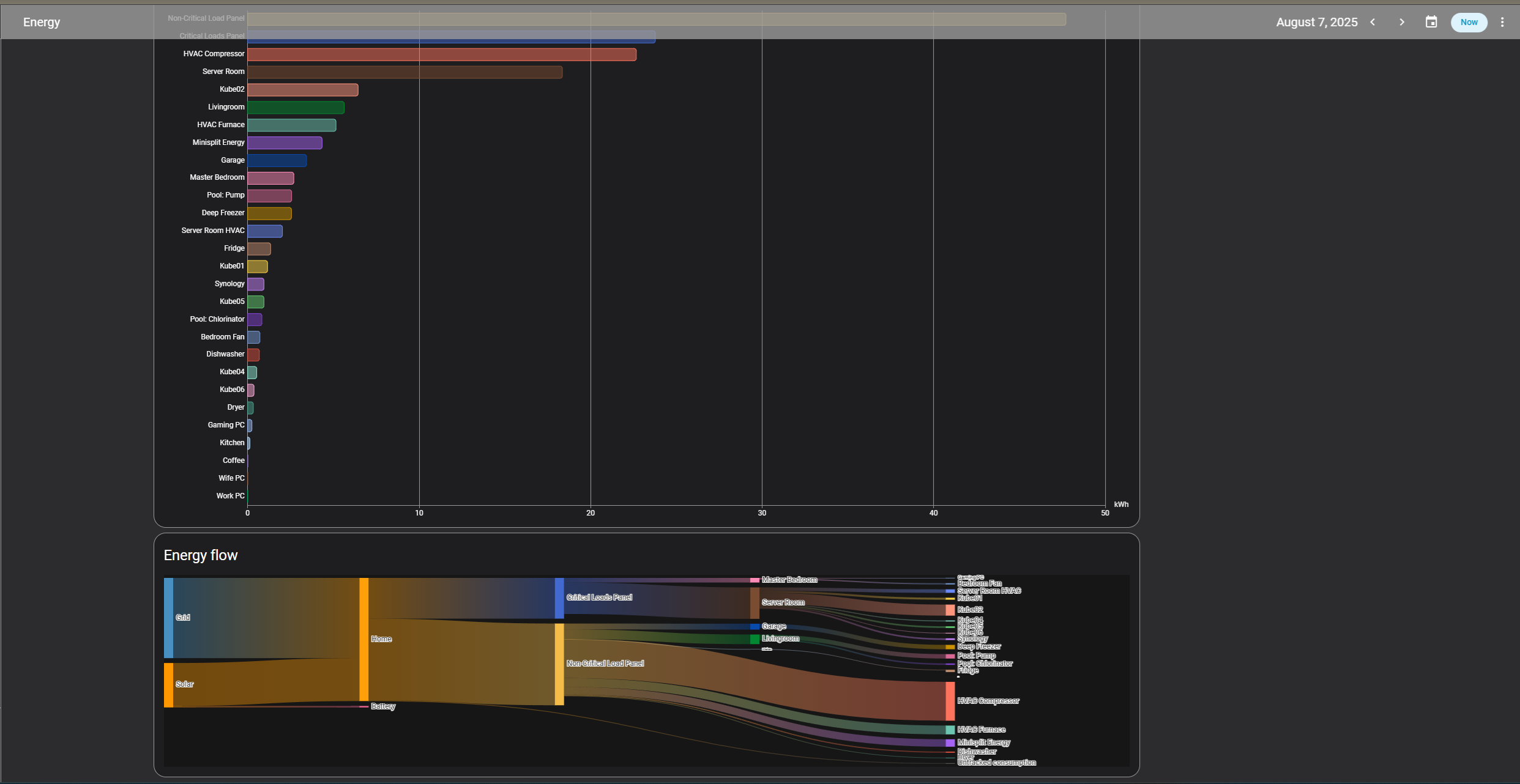
Task: Click Master Bedroom node in Sankey
Action: pyautogui.click(x=754, y=580)
